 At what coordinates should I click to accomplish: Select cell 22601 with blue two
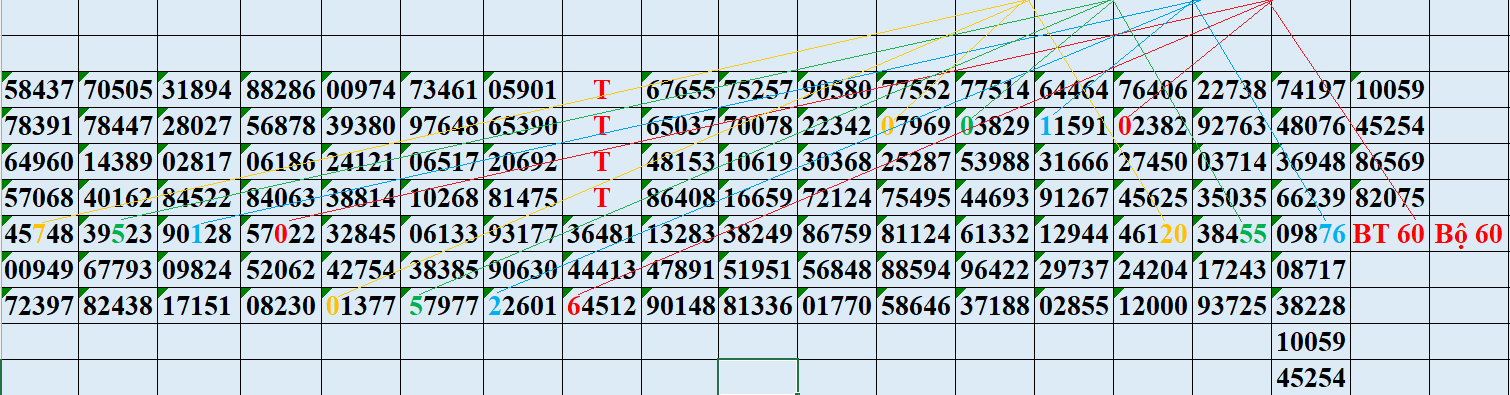(x=524, y=305)
